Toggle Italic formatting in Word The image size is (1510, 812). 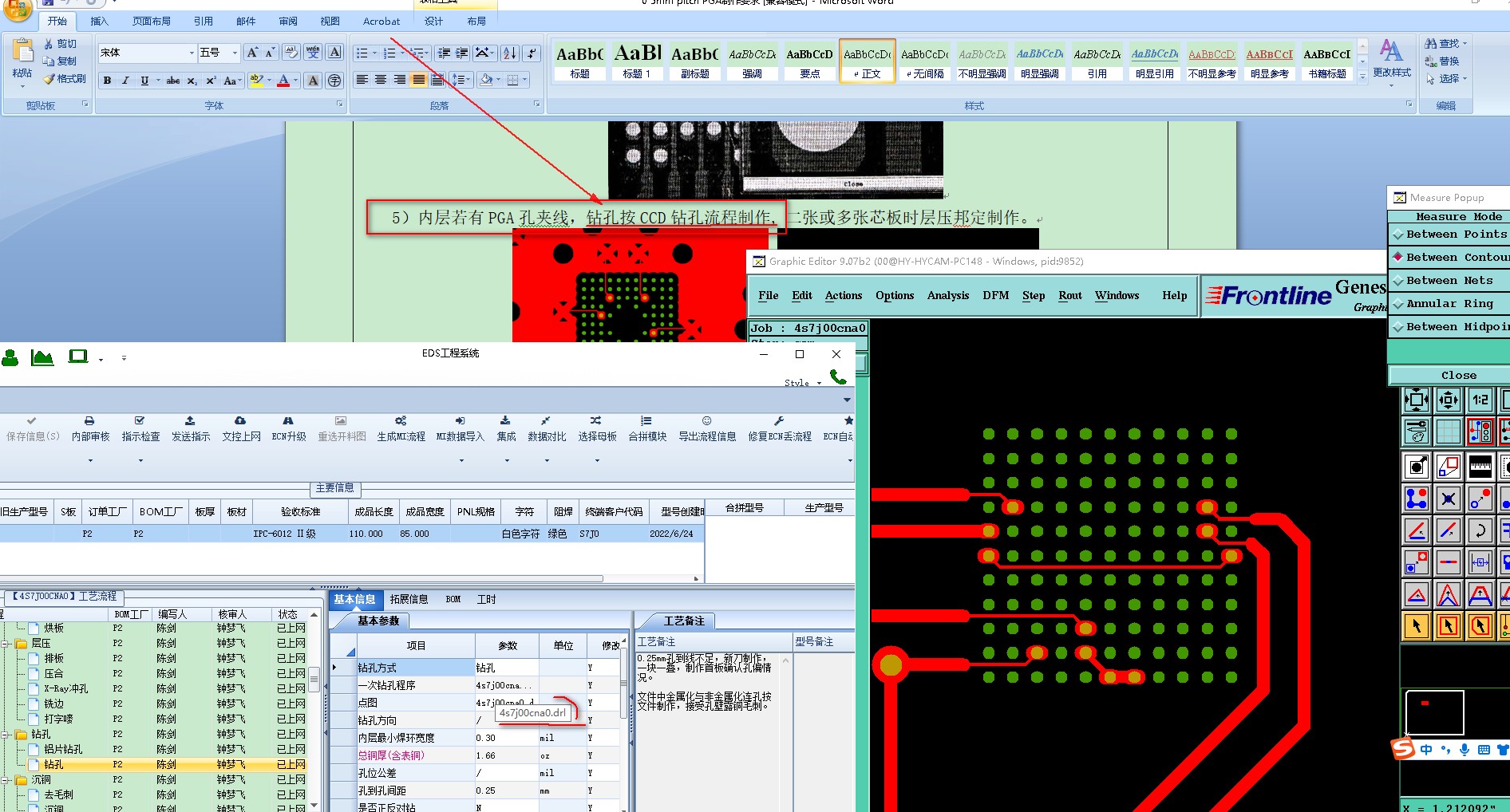(125, 81)
